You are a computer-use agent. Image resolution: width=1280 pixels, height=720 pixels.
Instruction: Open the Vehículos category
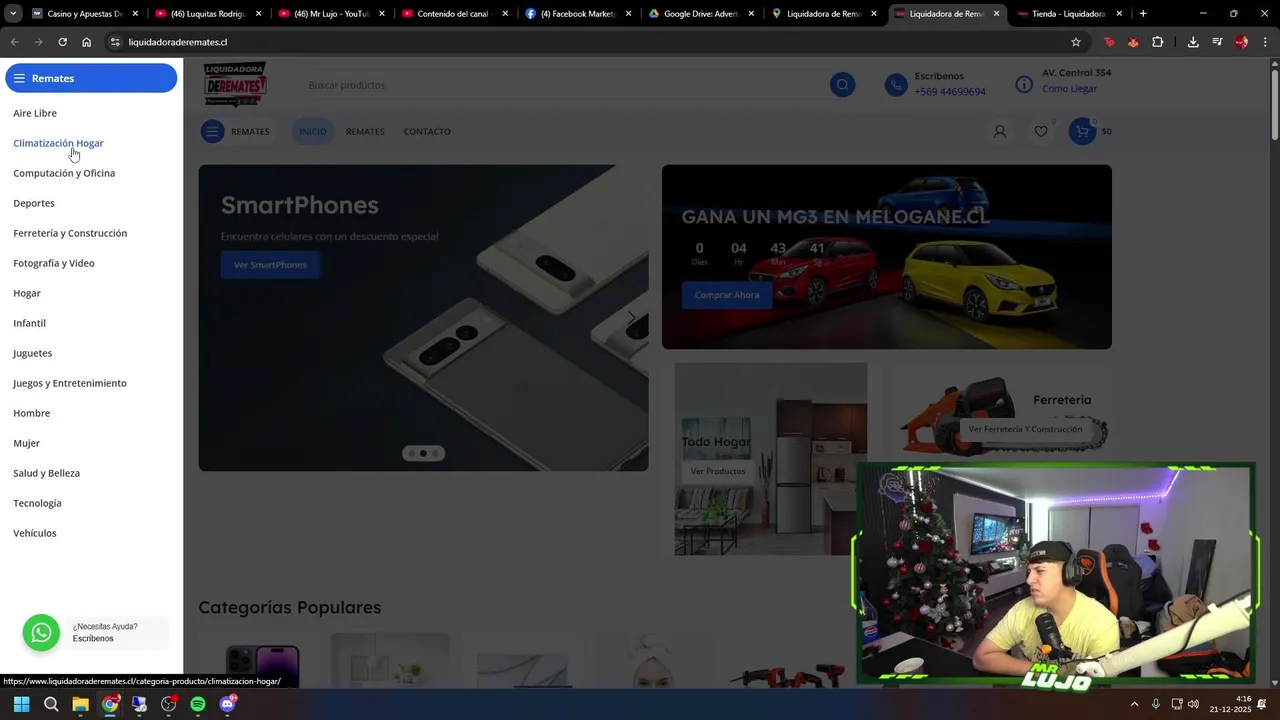pos(35,533)
